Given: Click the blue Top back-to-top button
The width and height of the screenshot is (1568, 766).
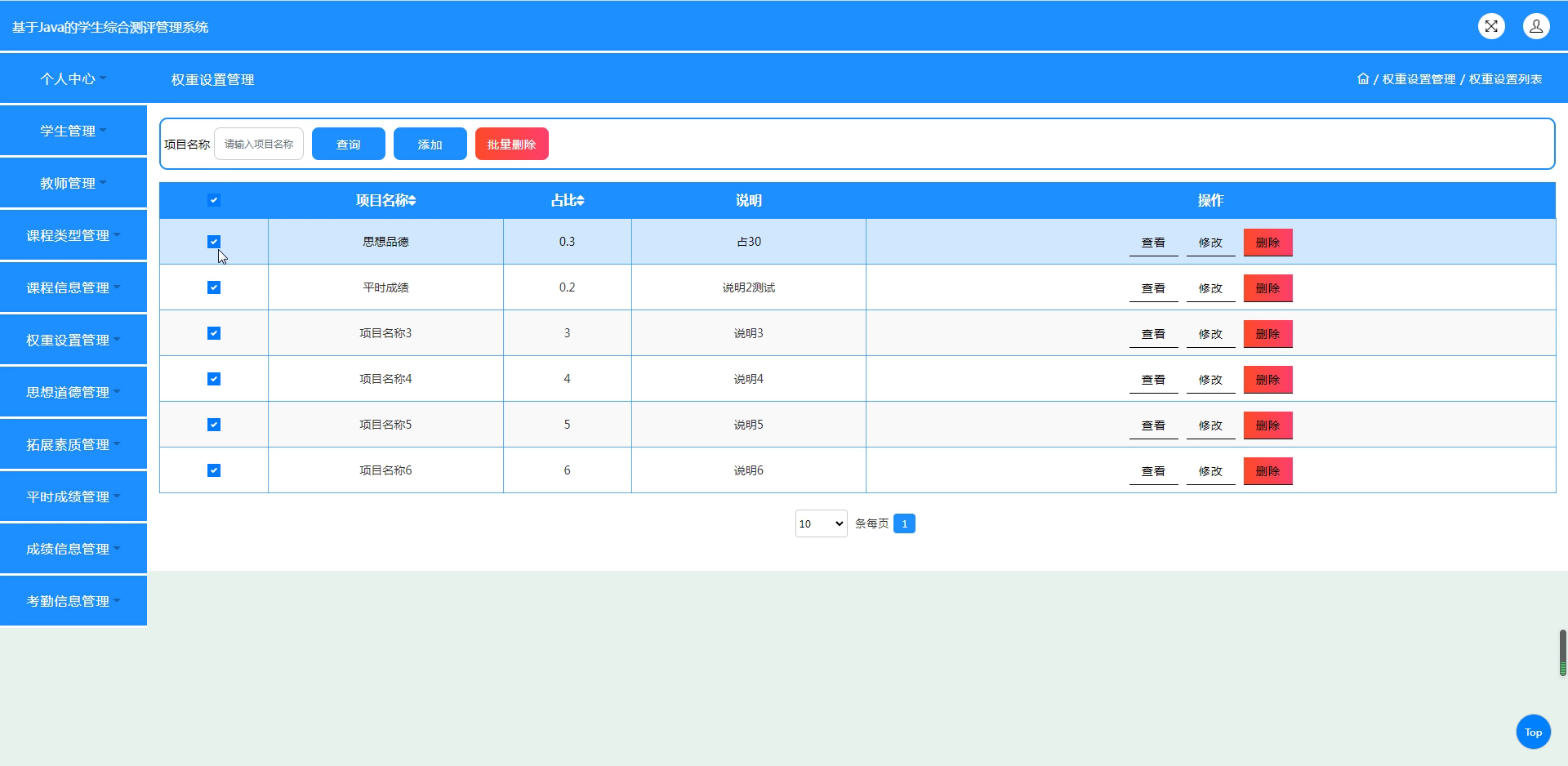Looking at the screenshot, I should (1533, 732).
